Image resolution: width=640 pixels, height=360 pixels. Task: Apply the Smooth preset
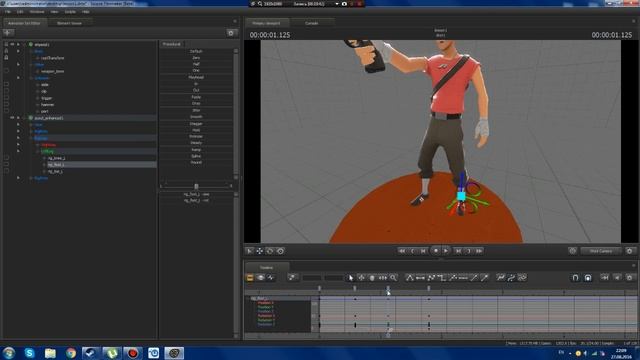click(x=196, y=117)
